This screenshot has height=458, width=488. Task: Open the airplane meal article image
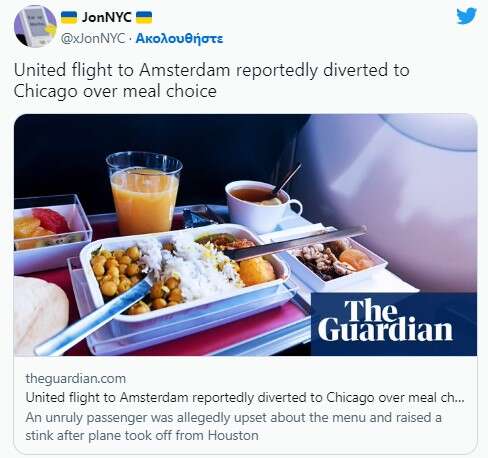pyautogui.click(x=245, y=235)
